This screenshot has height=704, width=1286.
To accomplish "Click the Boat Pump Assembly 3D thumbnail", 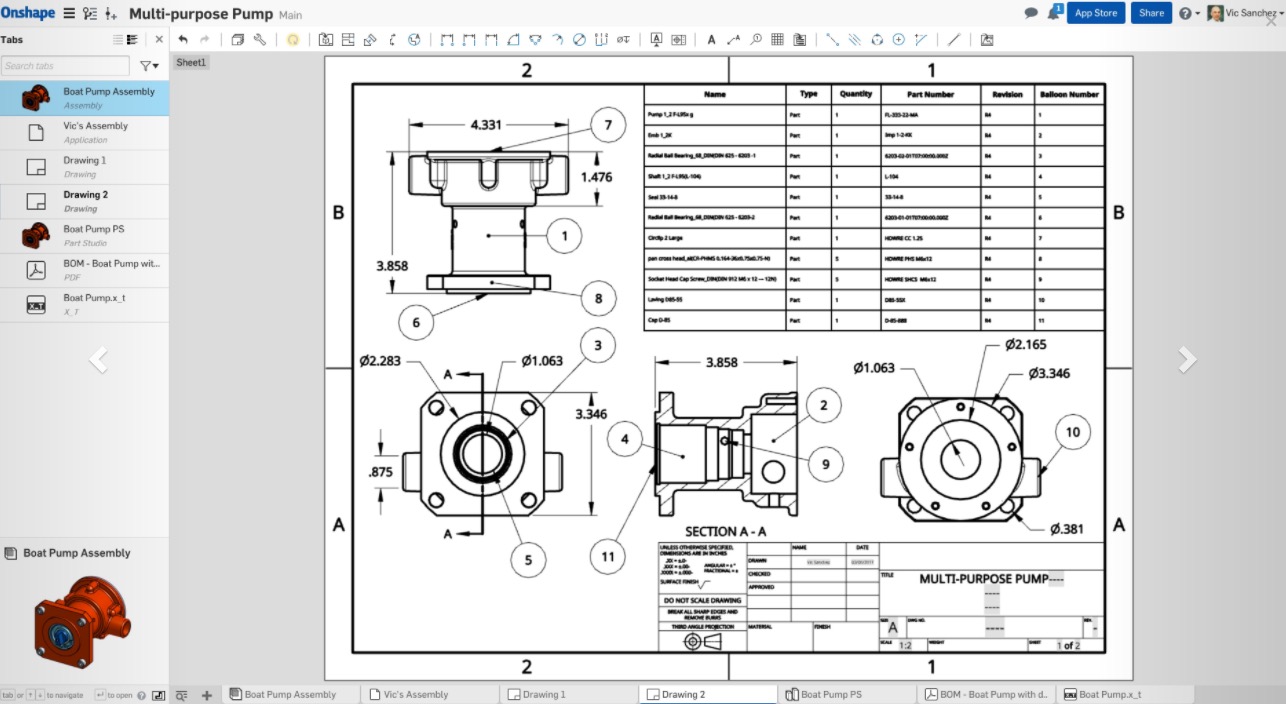I will [82, 621].
